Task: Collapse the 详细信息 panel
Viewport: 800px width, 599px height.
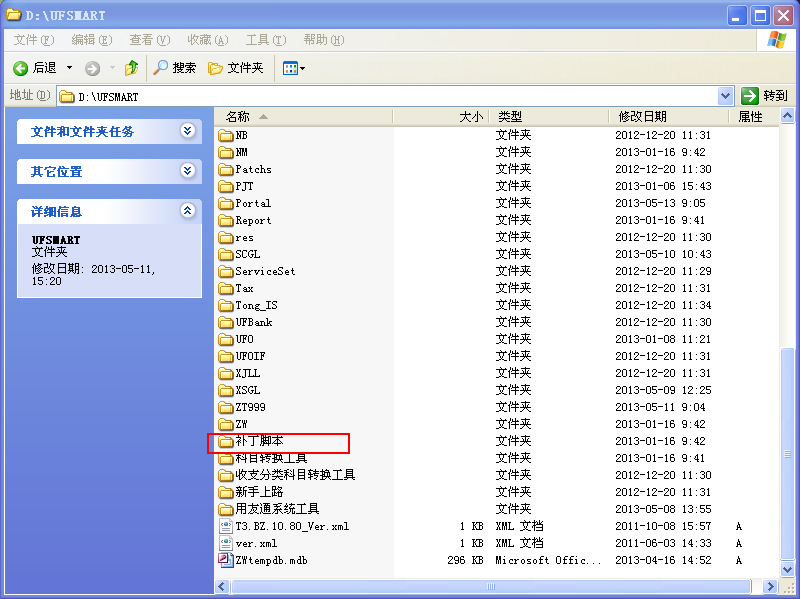Action: point(188,211)
